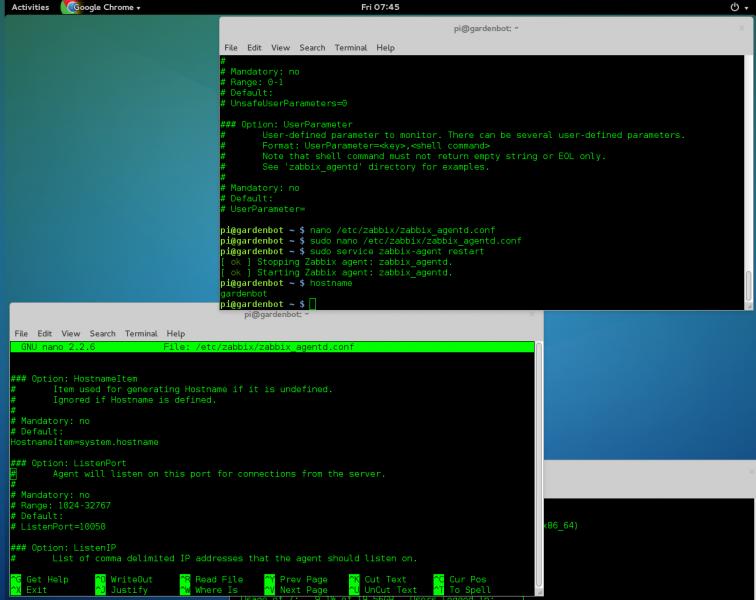Open View menu in the nano editor window
Screen dimensions: 756x600
tap(71, 333)
